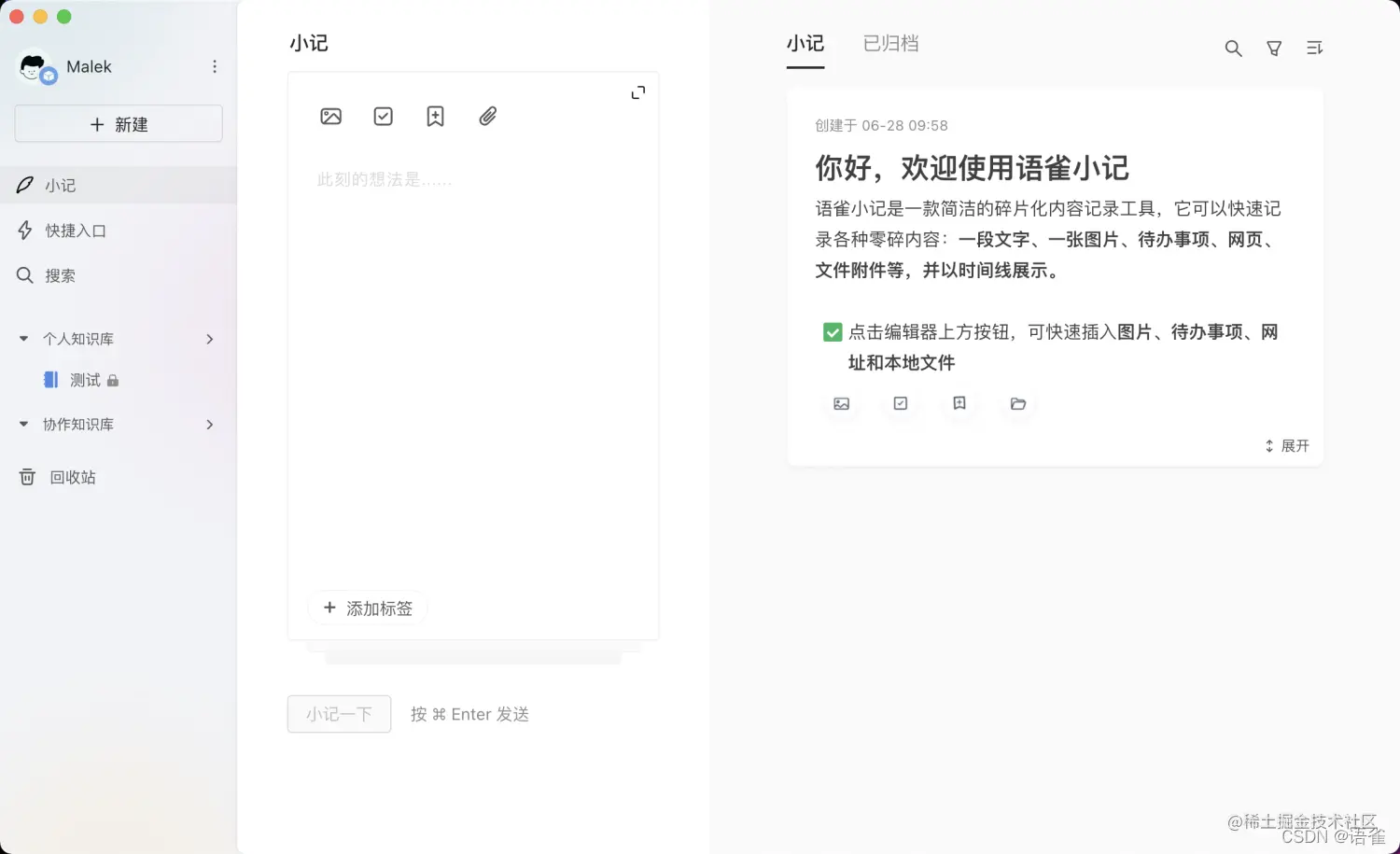This screenshot has width=1400, height=854.
Task: Open the three-dot menu beside Malek
Action: coord(215,66)
